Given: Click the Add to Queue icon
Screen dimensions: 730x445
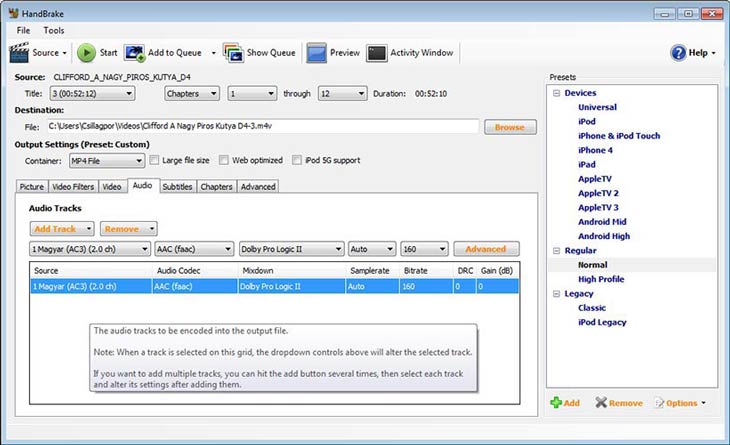Looking at the screenshot, I should (134, 52).
